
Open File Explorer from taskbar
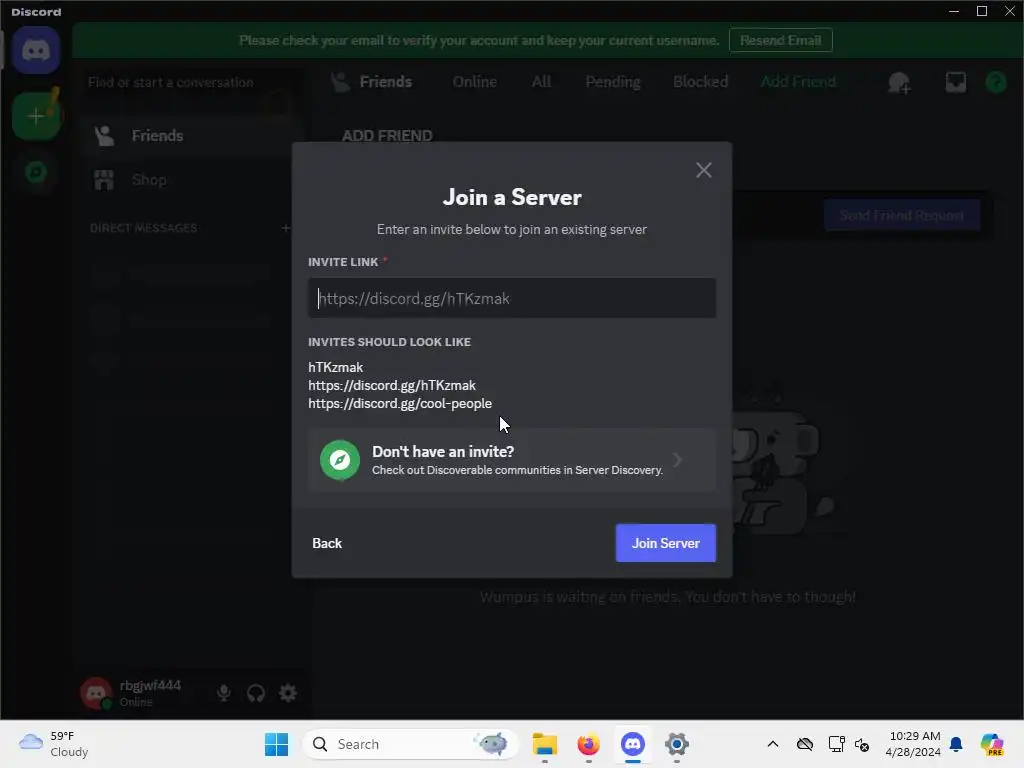tap(545, 744)
